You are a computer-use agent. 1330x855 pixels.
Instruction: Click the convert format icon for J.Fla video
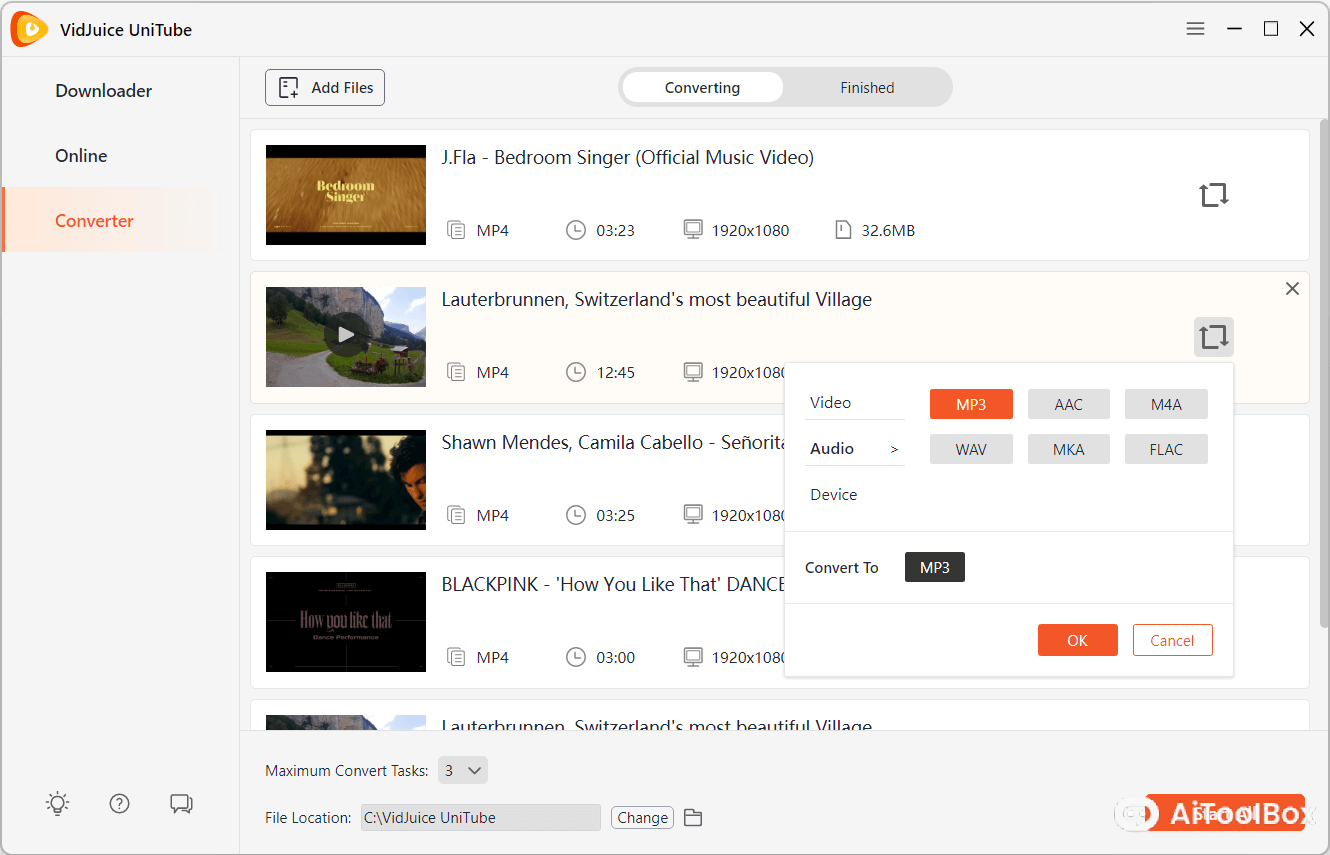[x=1213, y=195]
